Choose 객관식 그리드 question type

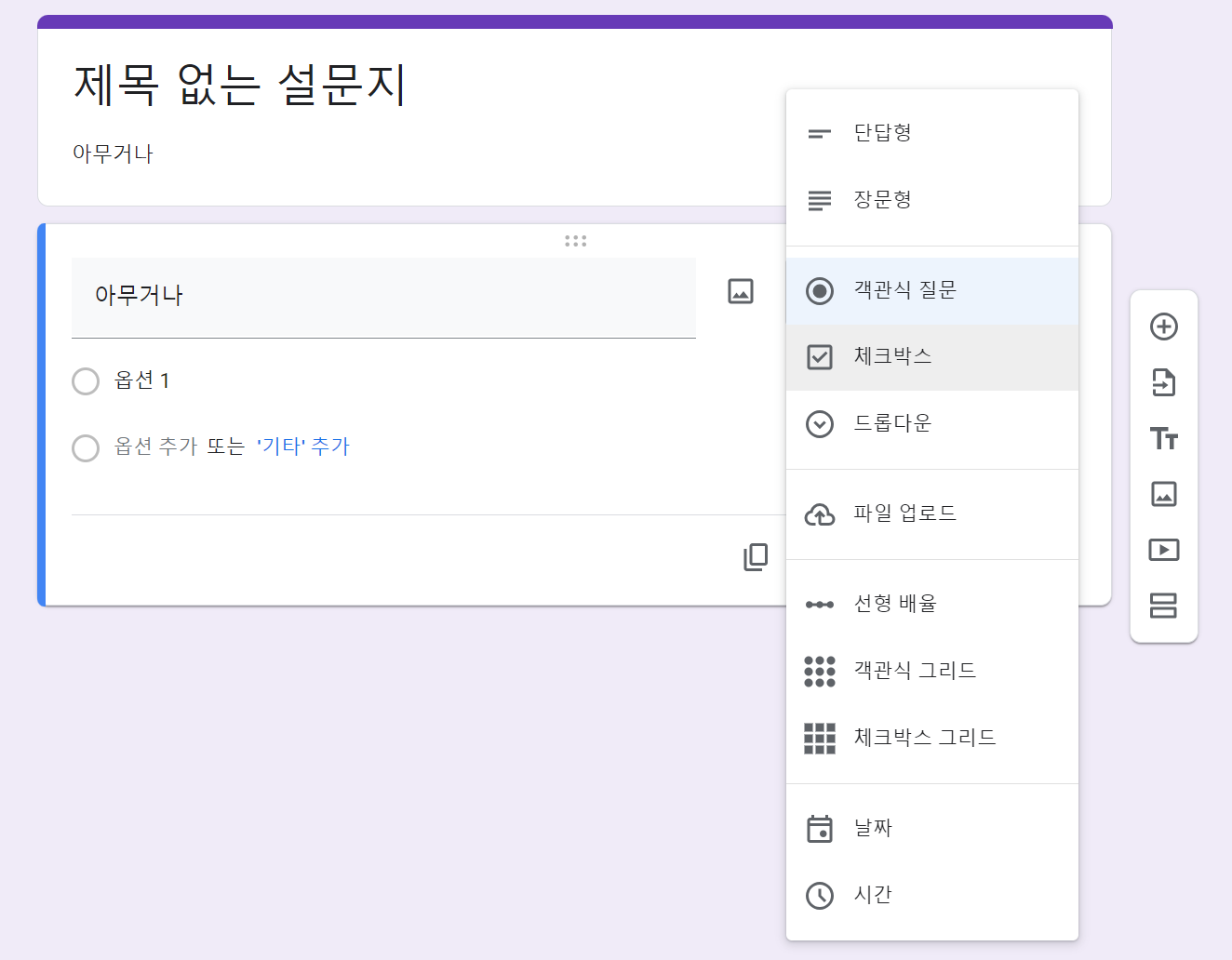932,671
